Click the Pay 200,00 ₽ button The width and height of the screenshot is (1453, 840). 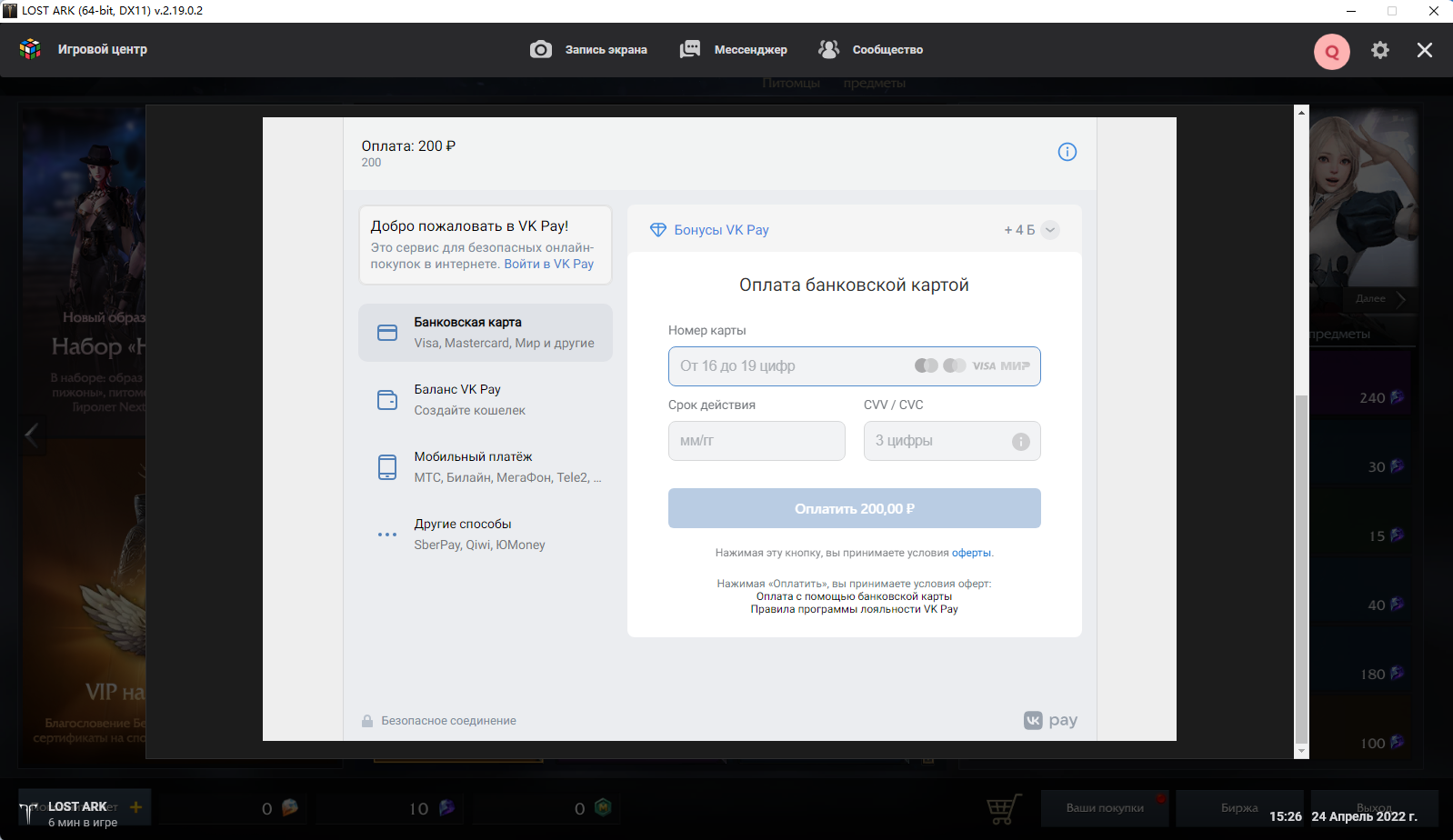tap(855, 508)
